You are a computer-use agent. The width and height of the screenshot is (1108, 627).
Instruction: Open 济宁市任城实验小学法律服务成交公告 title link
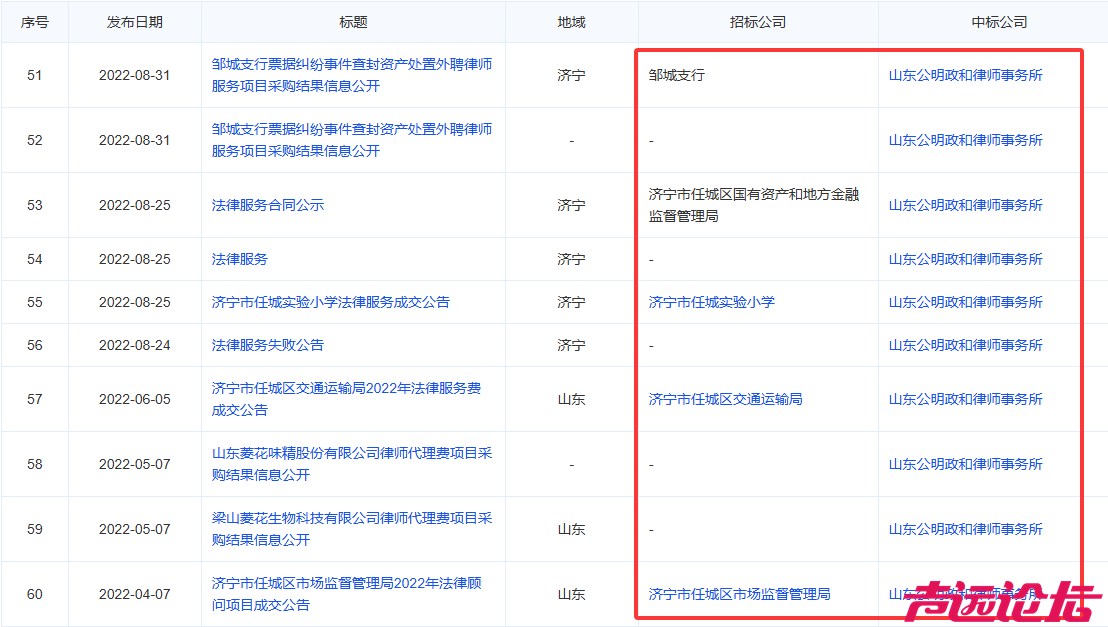(331, 302)
